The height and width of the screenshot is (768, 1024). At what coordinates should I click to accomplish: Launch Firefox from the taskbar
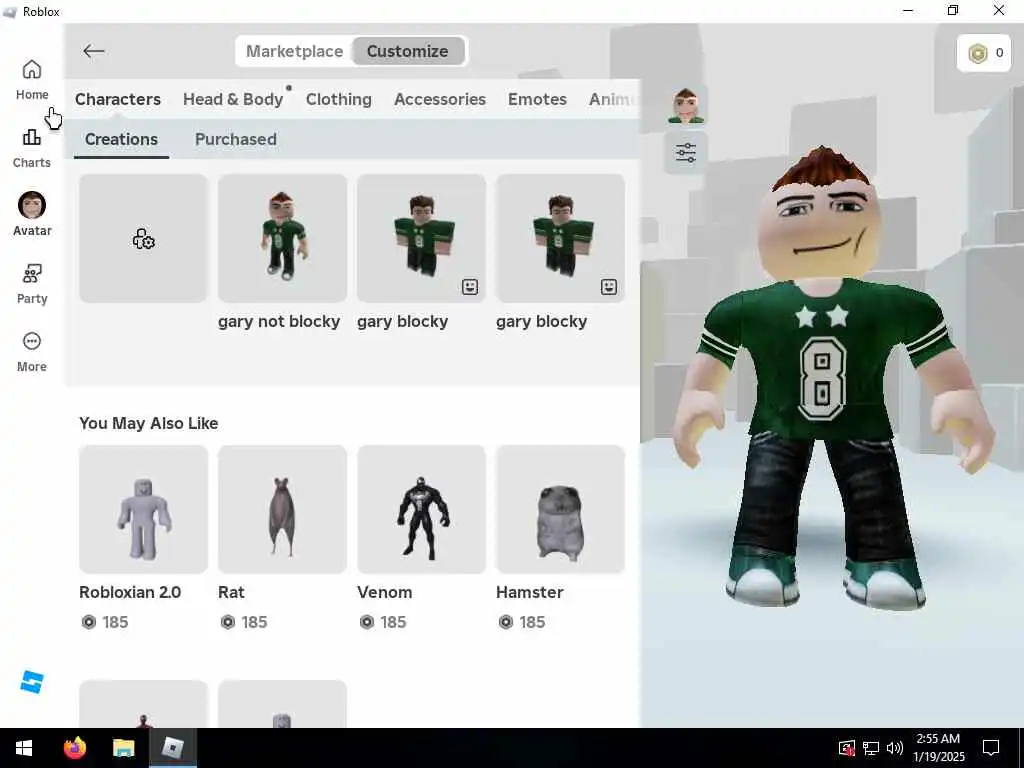(74, 748)
